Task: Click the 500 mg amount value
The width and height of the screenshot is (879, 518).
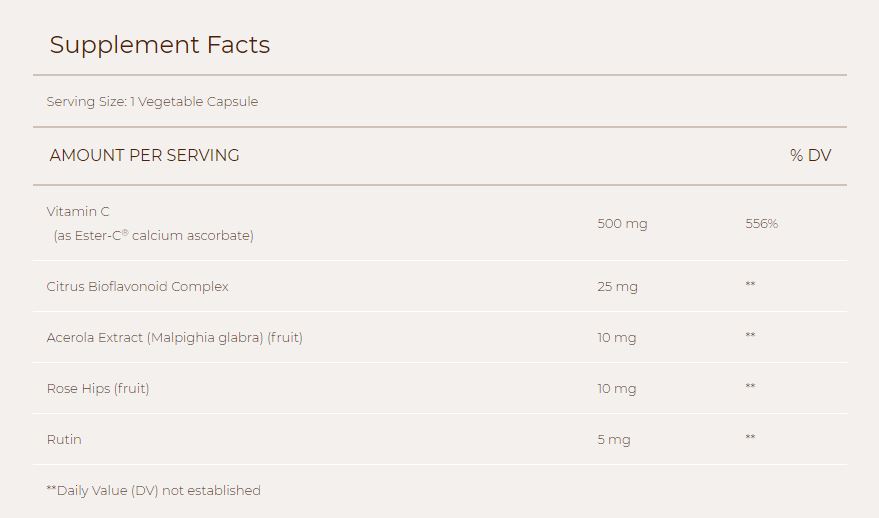Action: coord(622,224)
